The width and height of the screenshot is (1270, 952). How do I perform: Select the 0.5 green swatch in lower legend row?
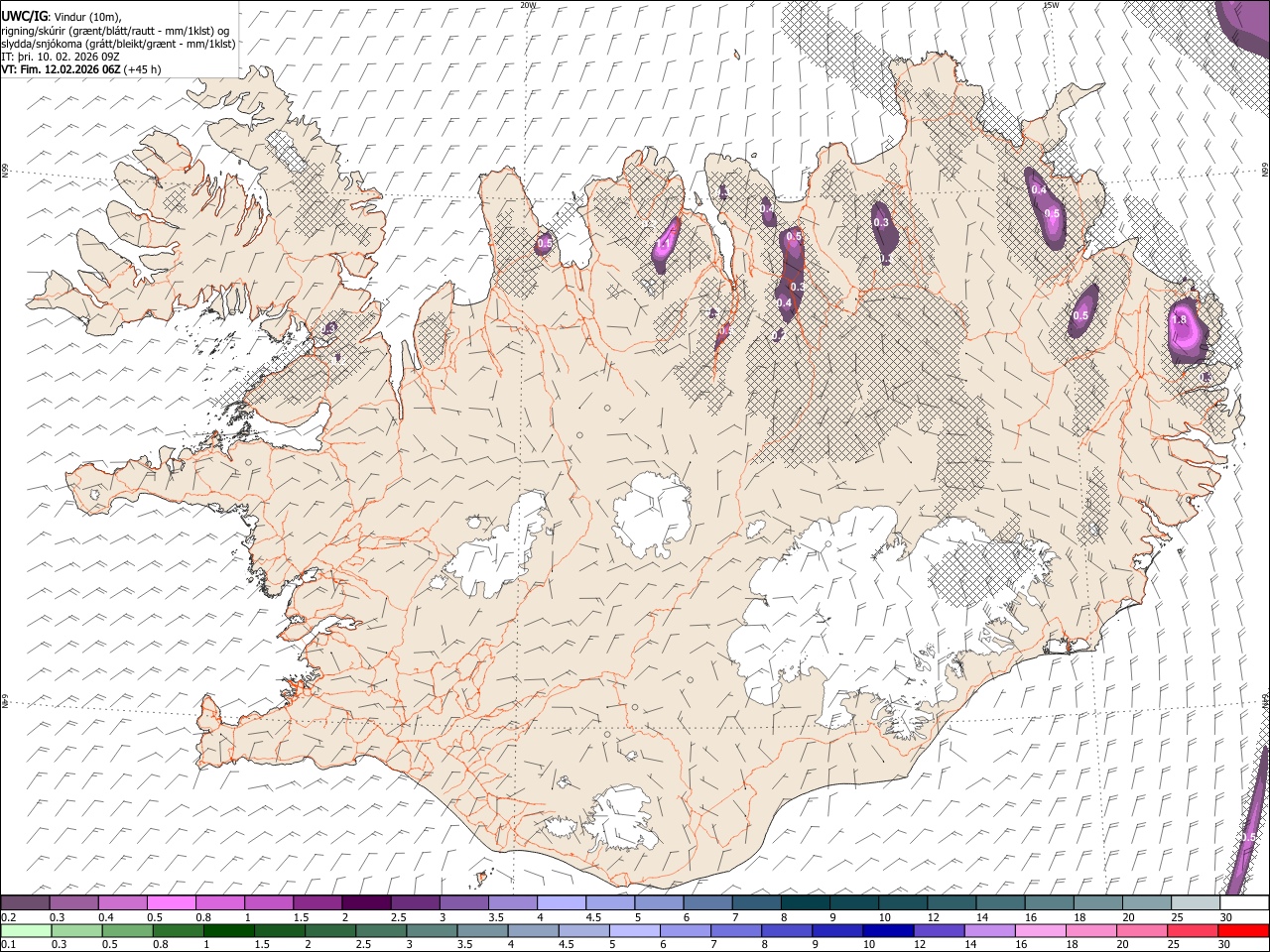click(128, 931)
